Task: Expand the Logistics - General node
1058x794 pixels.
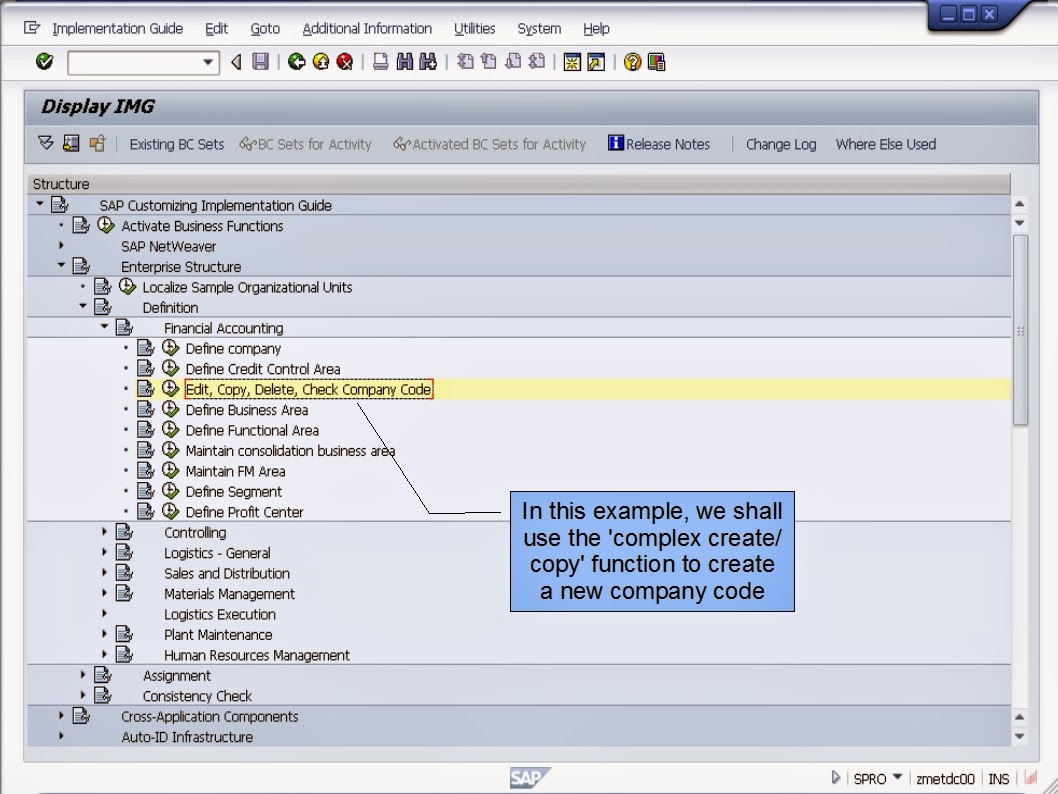Action: [105, 552]
